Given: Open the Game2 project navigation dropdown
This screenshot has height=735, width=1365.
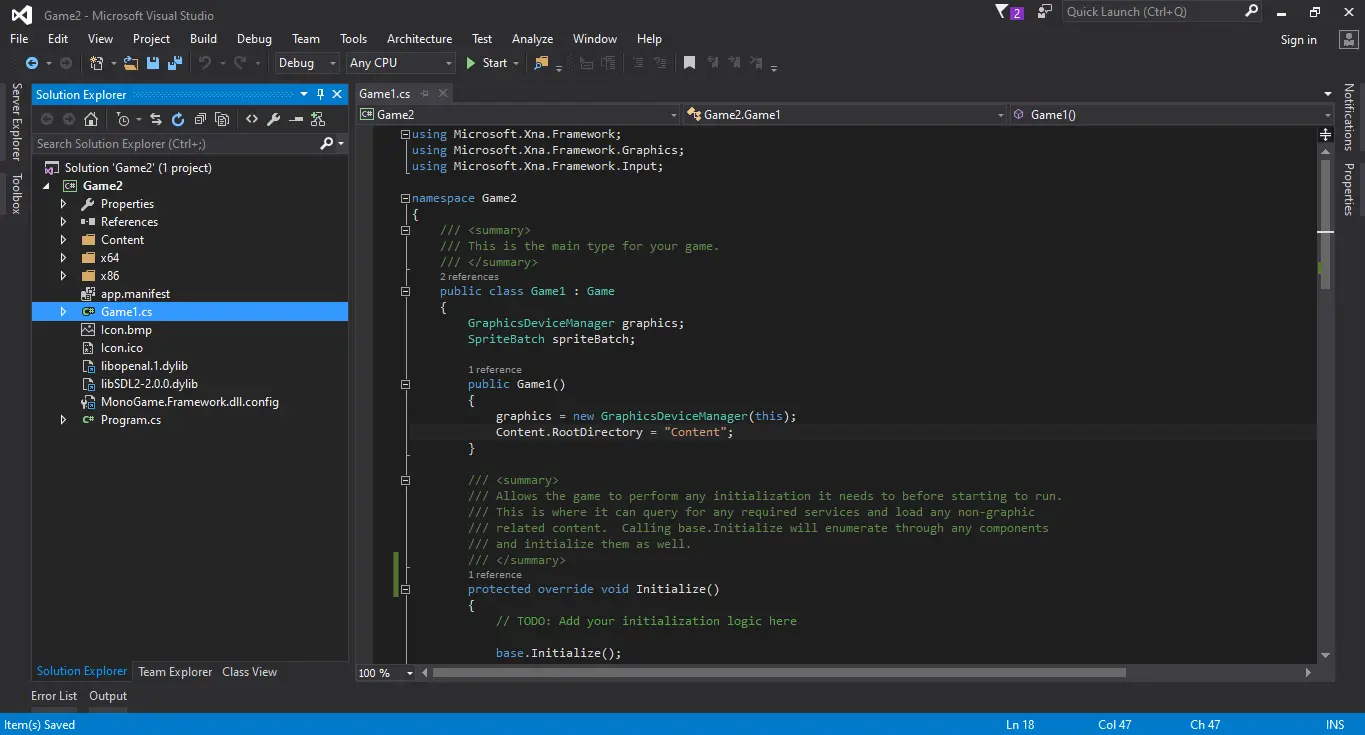Looking at the screenshot, I should point(519,115).
